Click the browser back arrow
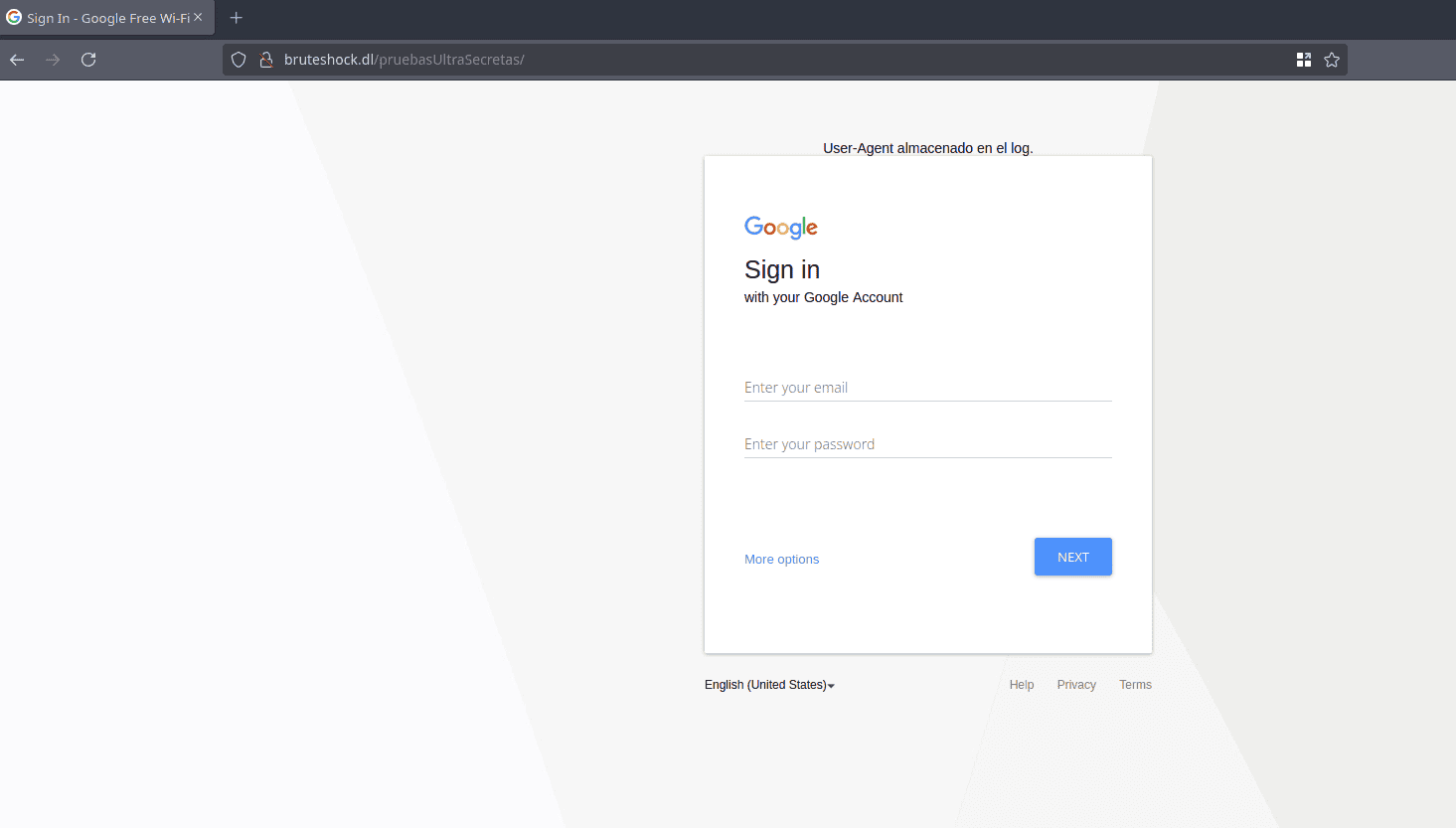This screenshot has height=828, width=1456. click(x=17, y=60)
